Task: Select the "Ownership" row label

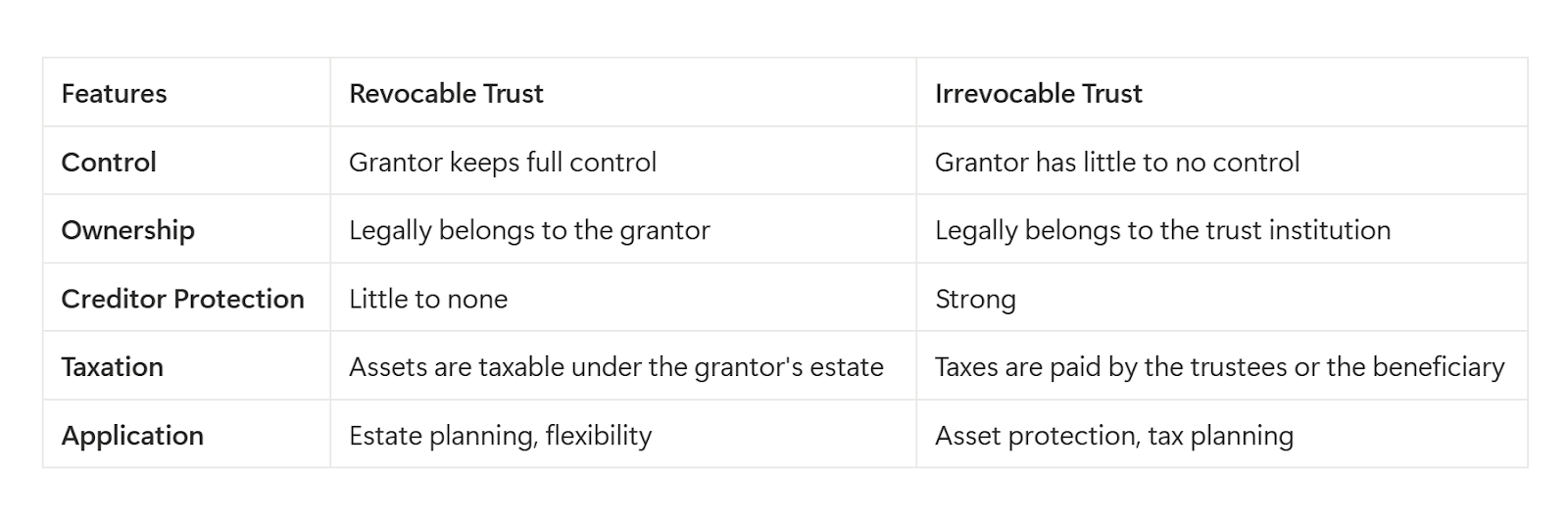Action: pyautogui.click(x=127, y=230)
